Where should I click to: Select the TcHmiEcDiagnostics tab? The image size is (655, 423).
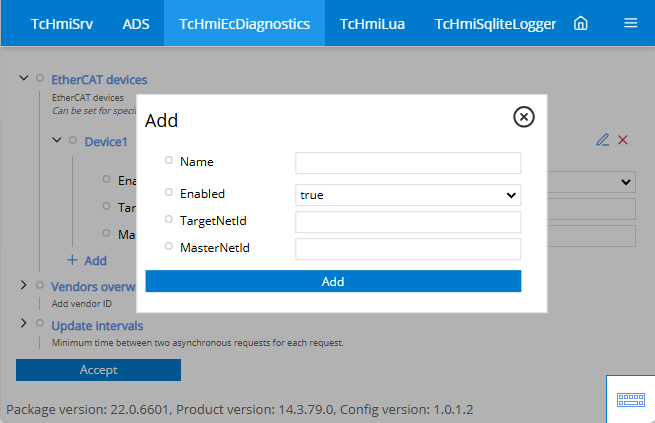(x=244, y=24)
